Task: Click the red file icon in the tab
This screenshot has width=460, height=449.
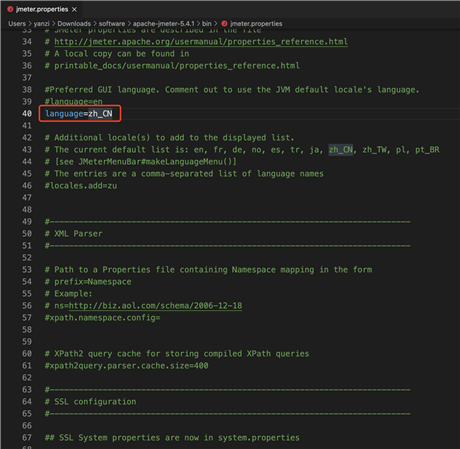Action: pyautogui.click(x=10, y=9)
